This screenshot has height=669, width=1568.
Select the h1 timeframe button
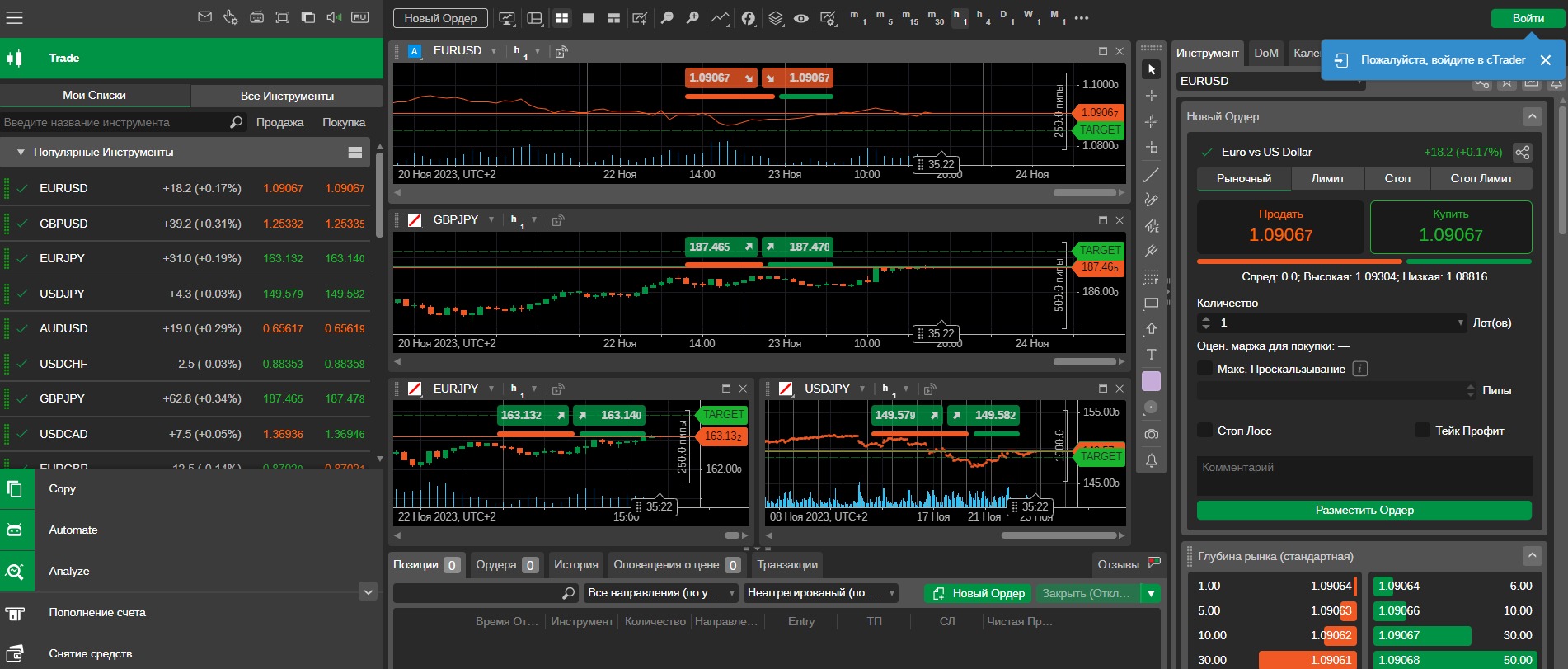click(959, 17)
